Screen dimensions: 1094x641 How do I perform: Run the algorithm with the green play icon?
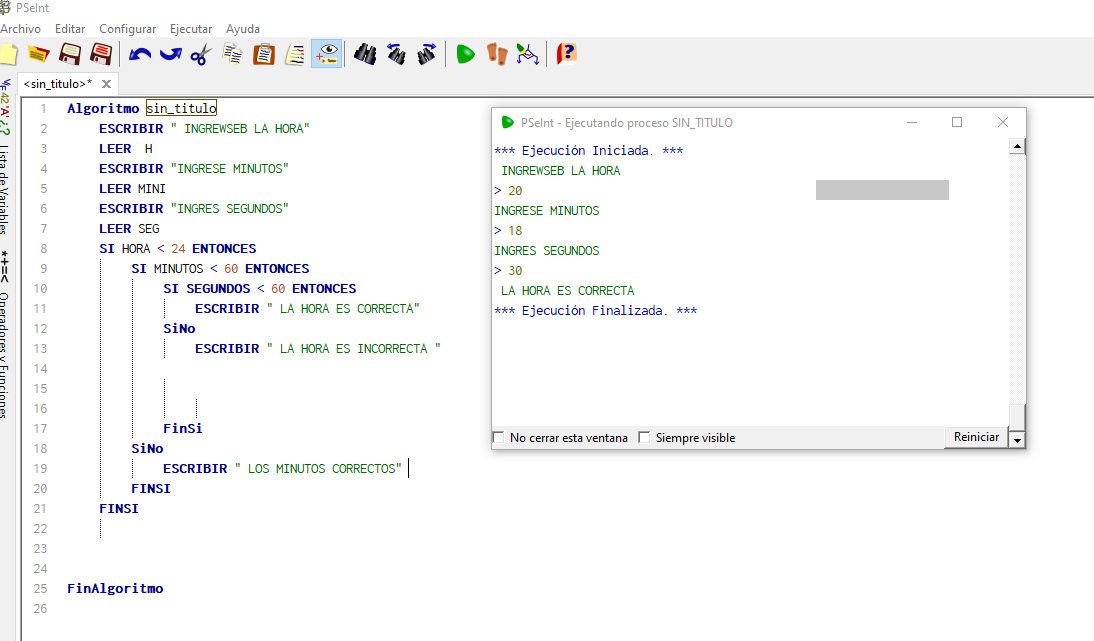(465, 54)
